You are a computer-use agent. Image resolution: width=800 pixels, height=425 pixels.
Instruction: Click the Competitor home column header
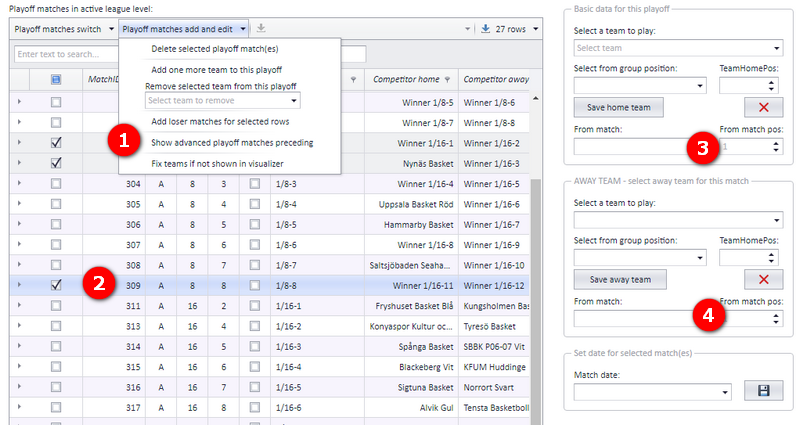coord(411,80)
